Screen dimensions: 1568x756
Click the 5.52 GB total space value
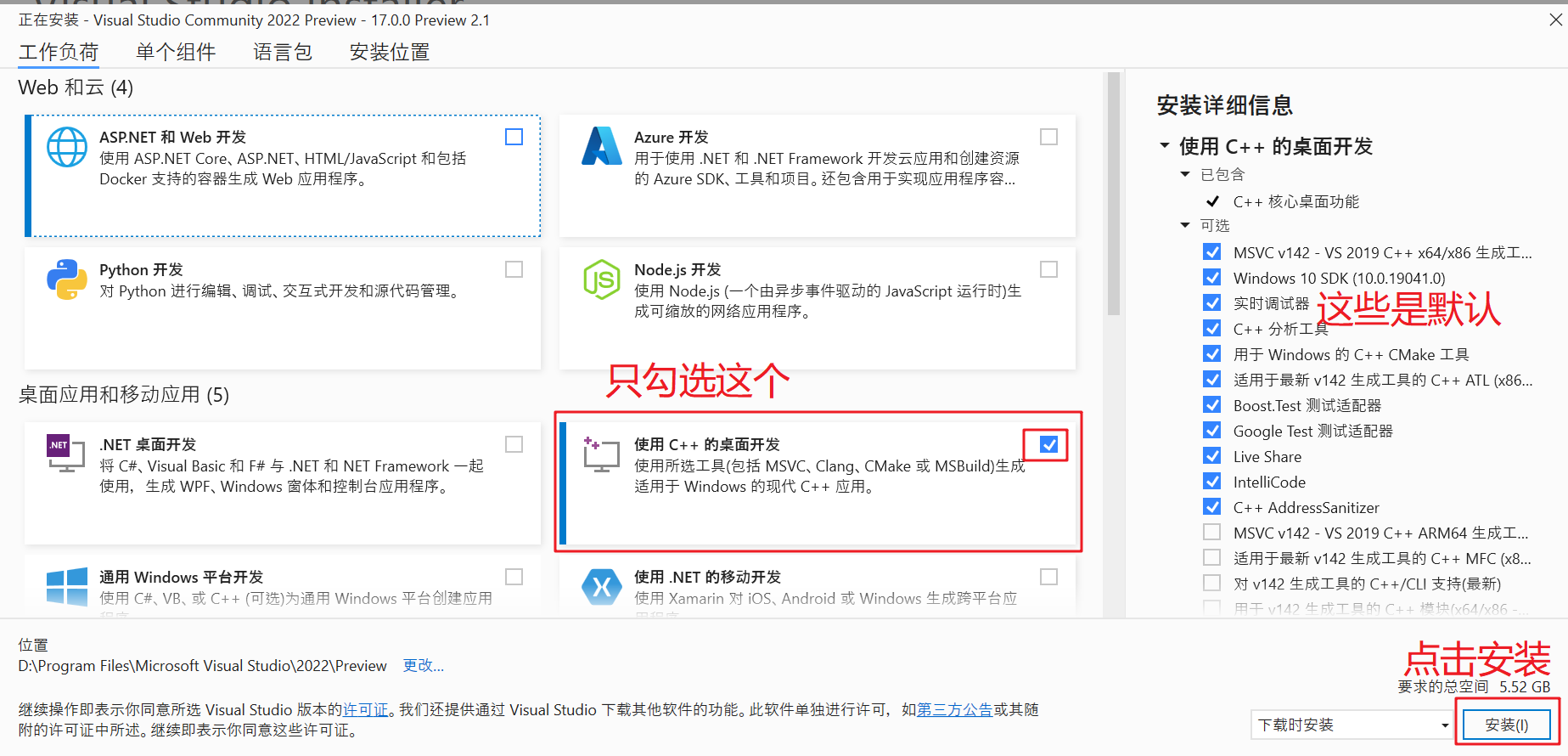point(1525,686)
